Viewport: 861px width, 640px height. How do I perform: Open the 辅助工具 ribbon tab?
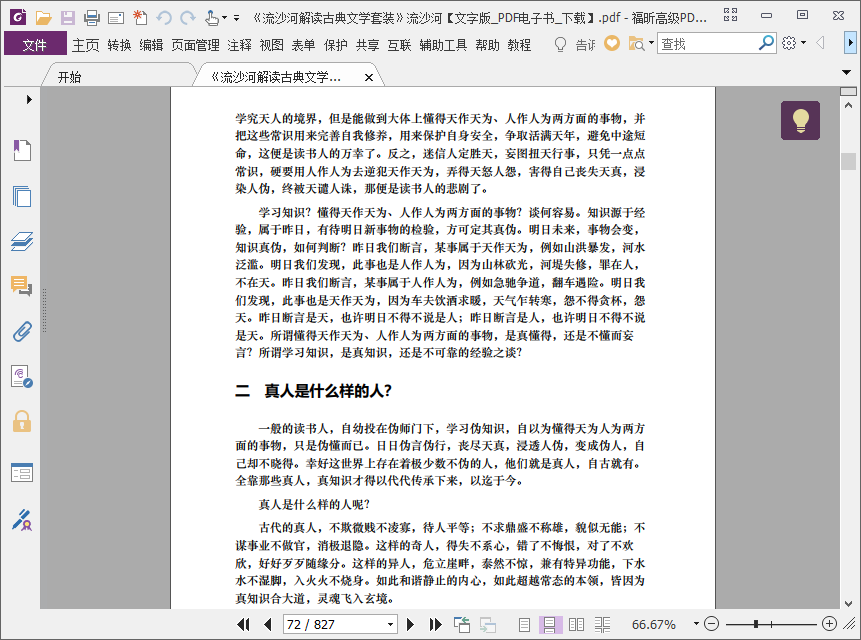(x=443, y=44)
